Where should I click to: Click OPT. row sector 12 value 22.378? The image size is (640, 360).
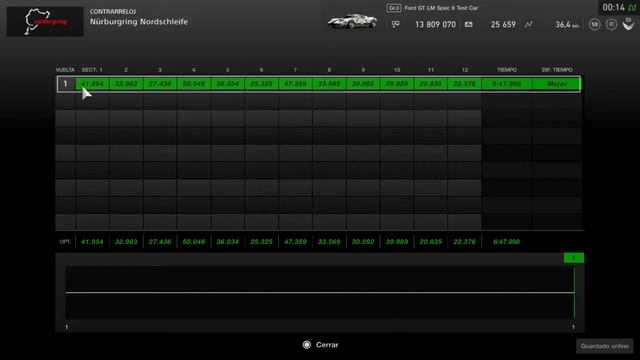click(x=464, y=242)
